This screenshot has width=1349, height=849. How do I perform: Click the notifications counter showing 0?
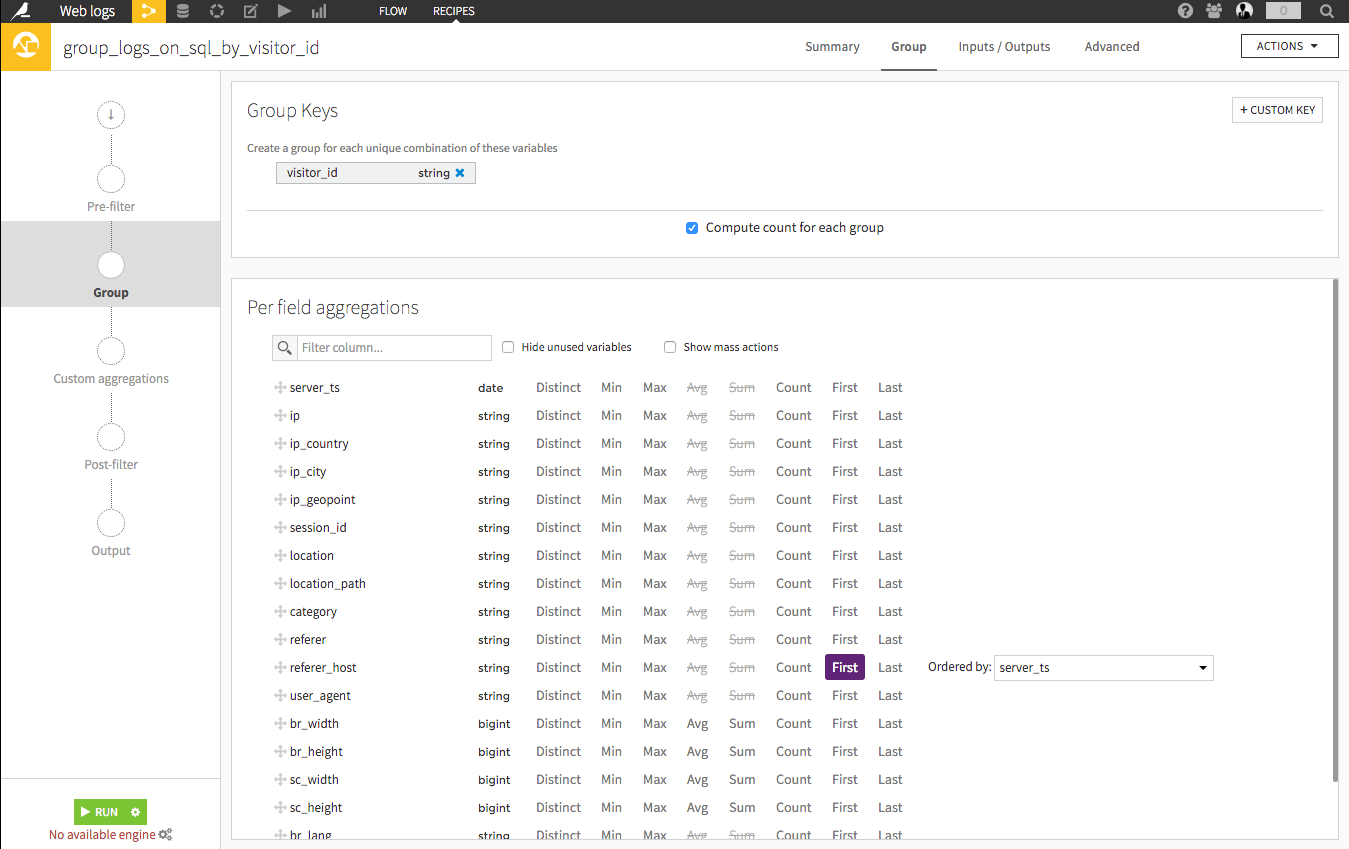point(1283,11)
